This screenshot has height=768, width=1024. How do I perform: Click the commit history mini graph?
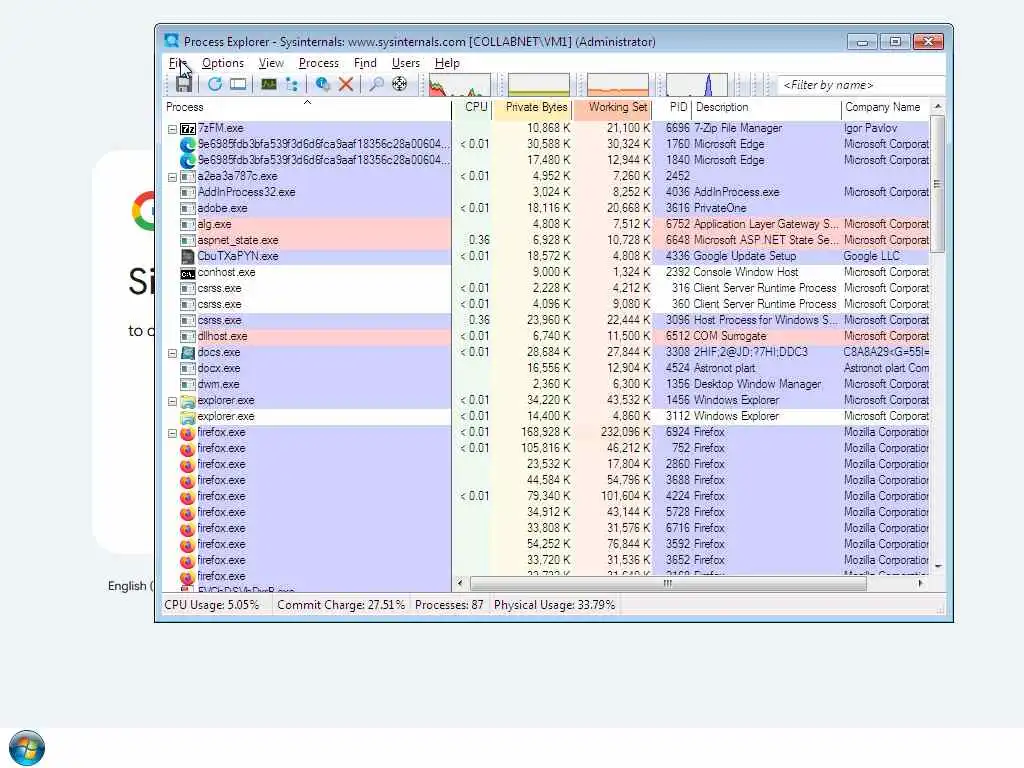coord(539,85)
